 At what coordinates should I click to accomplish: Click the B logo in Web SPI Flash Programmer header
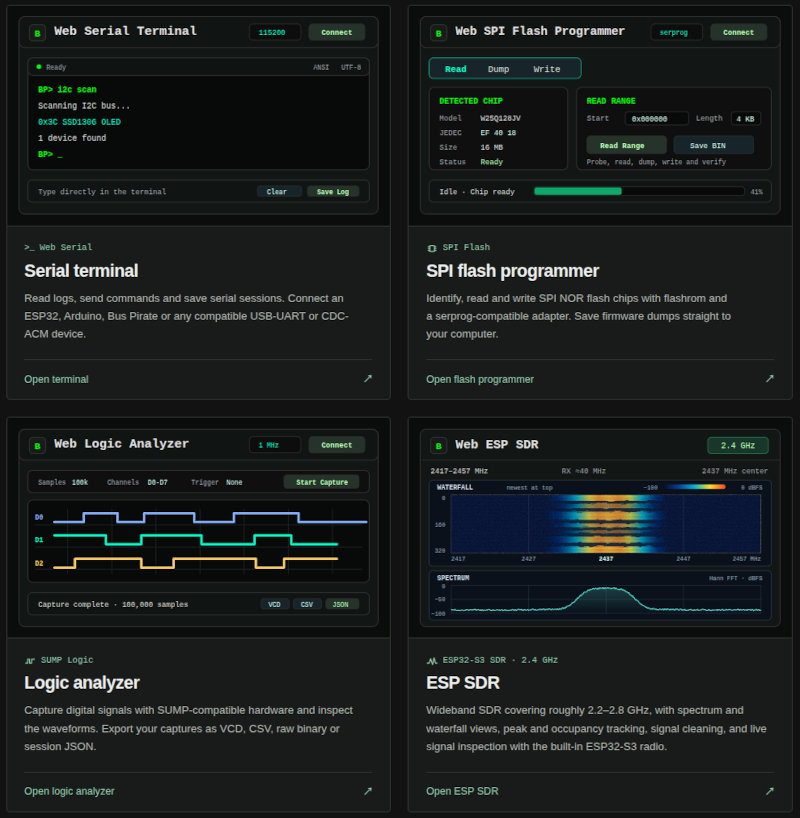pyautogui.click(x=438, y=33)
